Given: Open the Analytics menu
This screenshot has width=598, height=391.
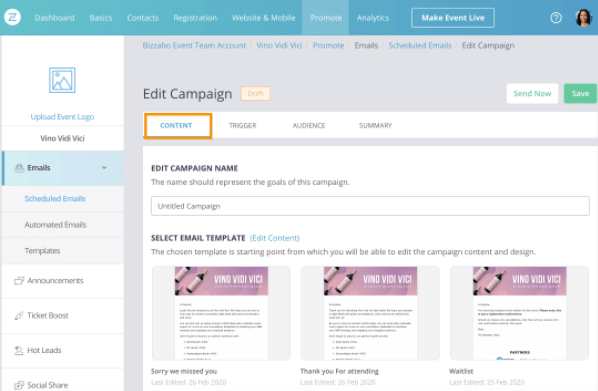Looking at the screenshot, I should pyautogui.click(x=373, y=18).
